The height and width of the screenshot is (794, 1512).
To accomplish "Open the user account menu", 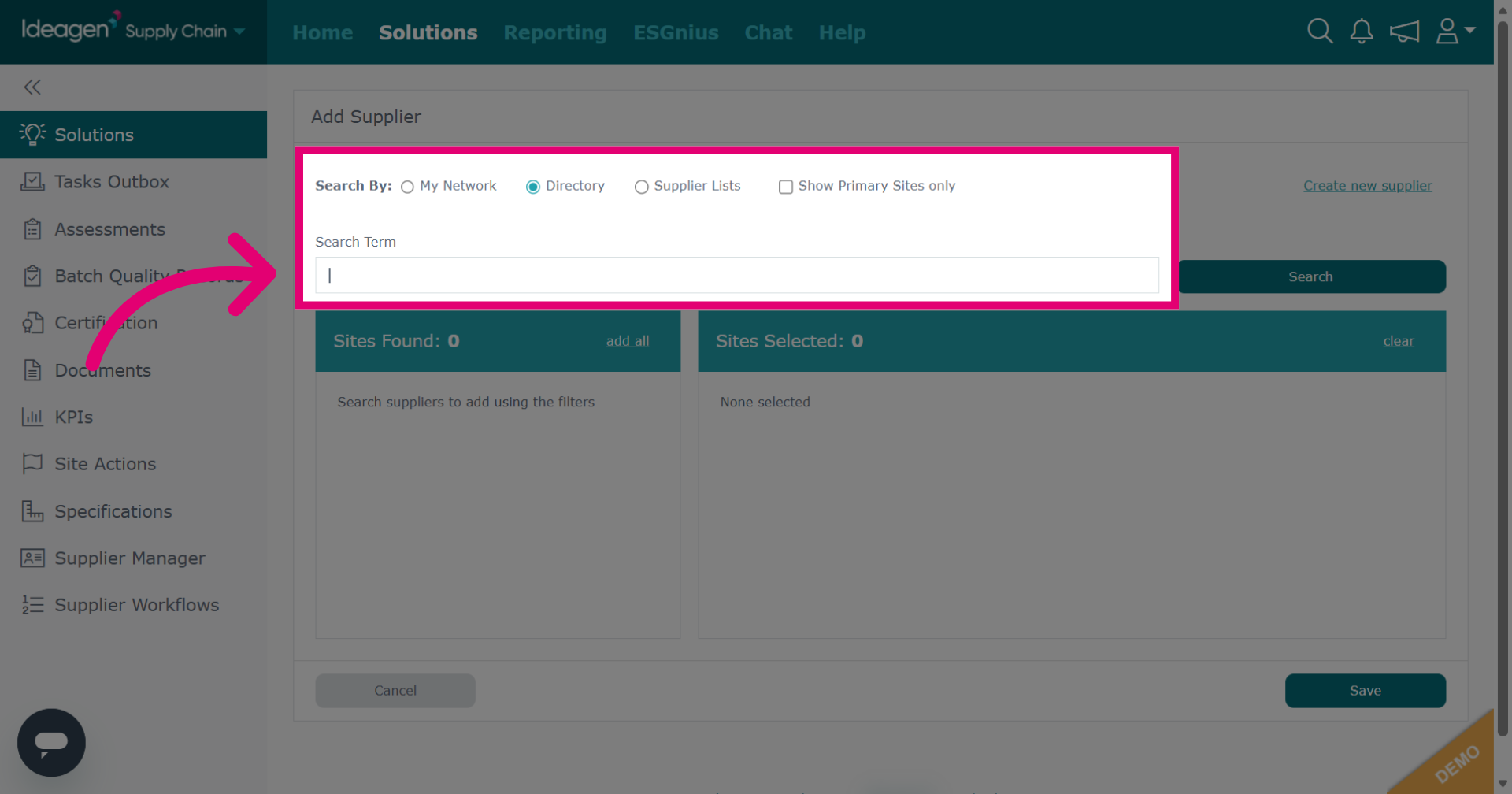I will pos(1455,32).
